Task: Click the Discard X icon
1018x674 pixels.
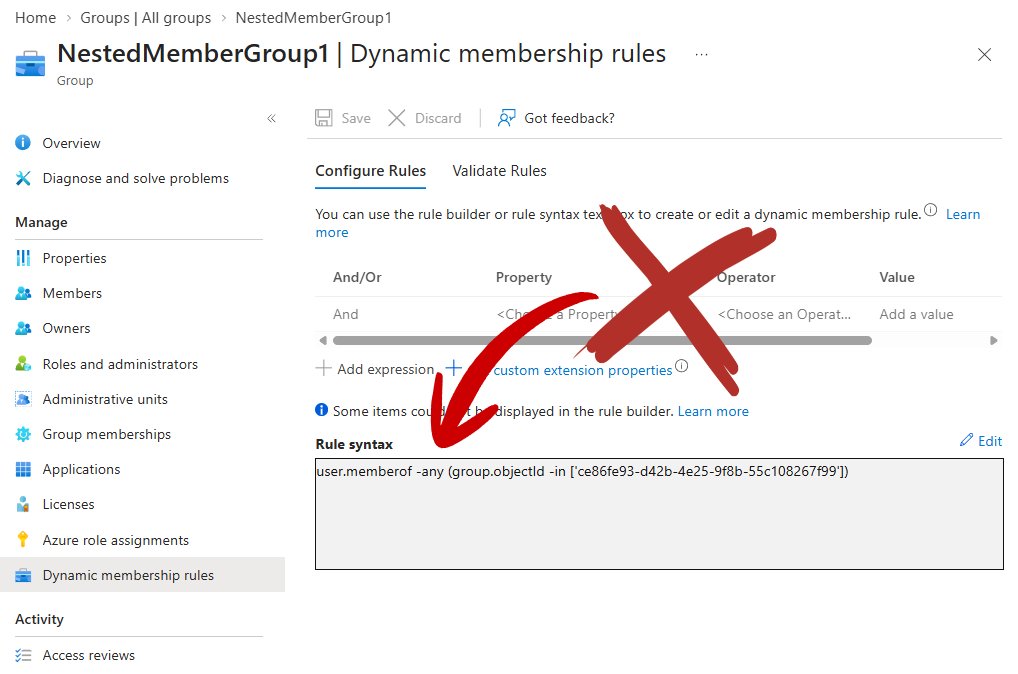Action: (397, 118)
